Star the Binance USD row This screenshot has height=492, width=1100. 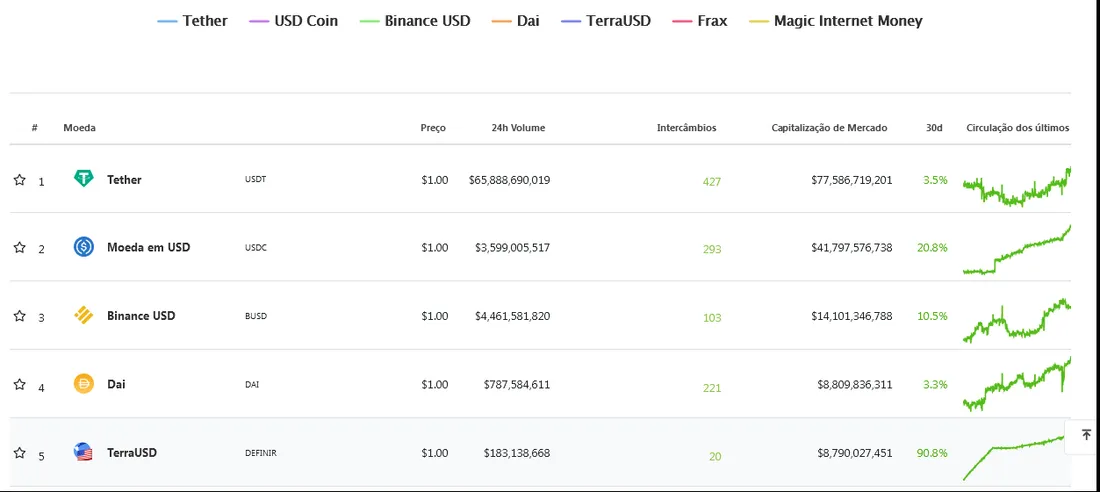click(20, 316)
